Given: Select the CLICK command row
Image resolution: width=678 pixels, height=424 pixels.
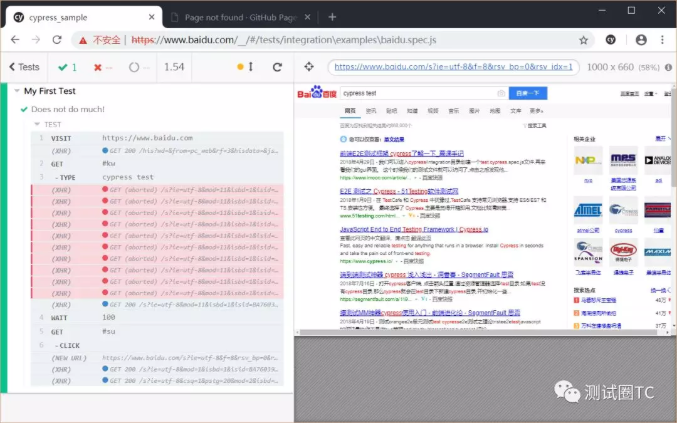Looking at the screenshot, I should click(157, 345).
